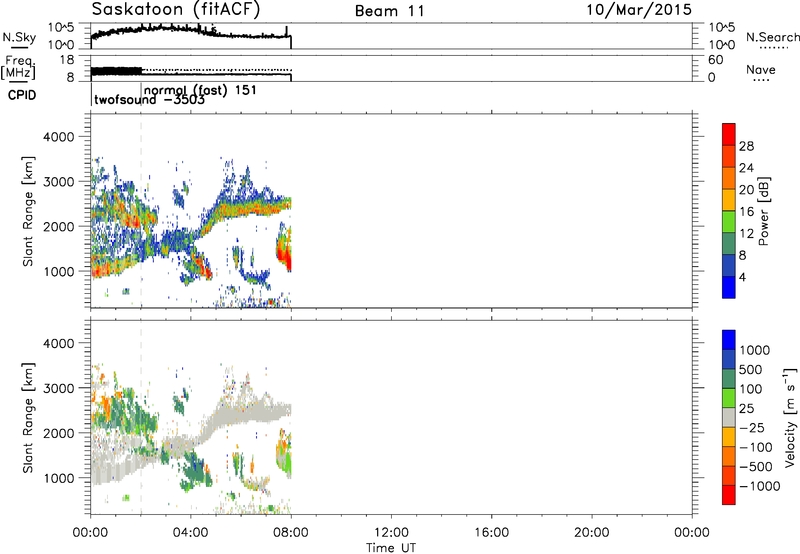Select the -500 to -100 orange Velocity swatch
The width and height of the screenshot is (800, 554).
(729, 457)
